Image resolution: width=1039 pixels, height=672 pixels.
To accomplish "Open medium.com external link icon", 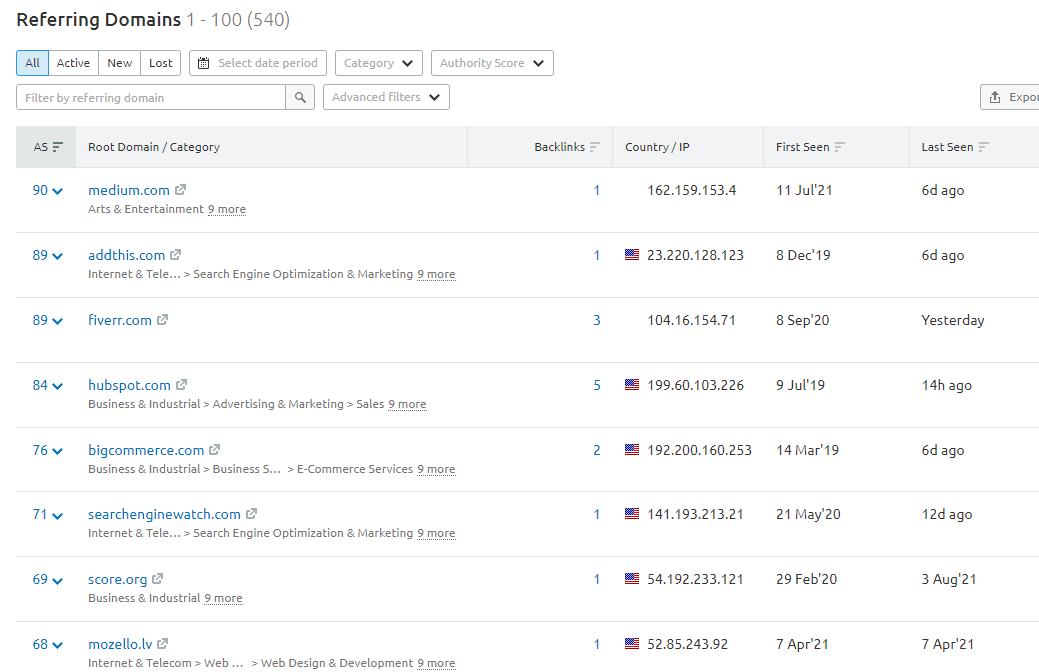I will [x=180, y=190].
